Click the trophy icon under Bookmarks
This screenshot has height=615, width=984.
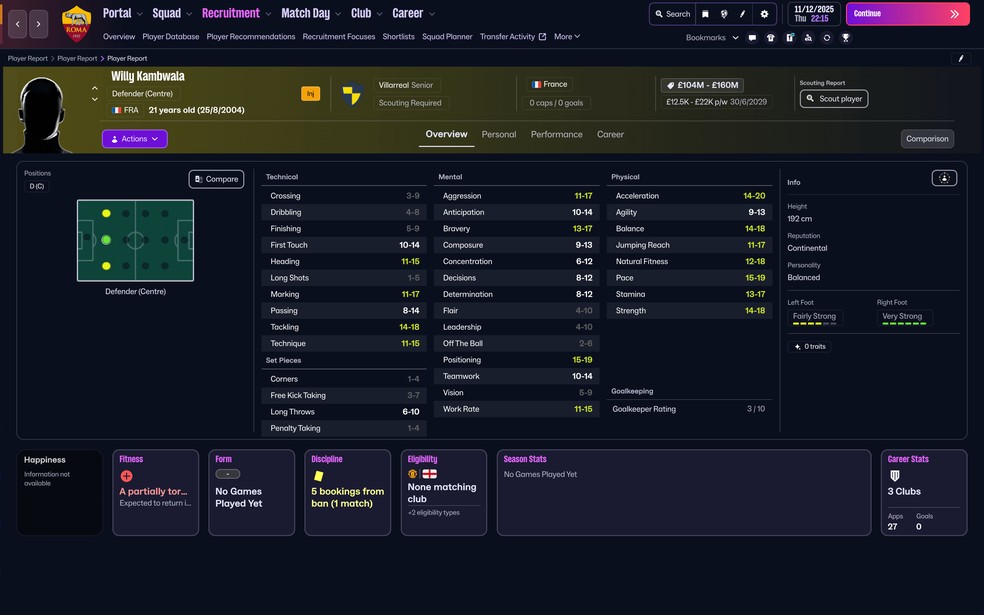[845, 38]
